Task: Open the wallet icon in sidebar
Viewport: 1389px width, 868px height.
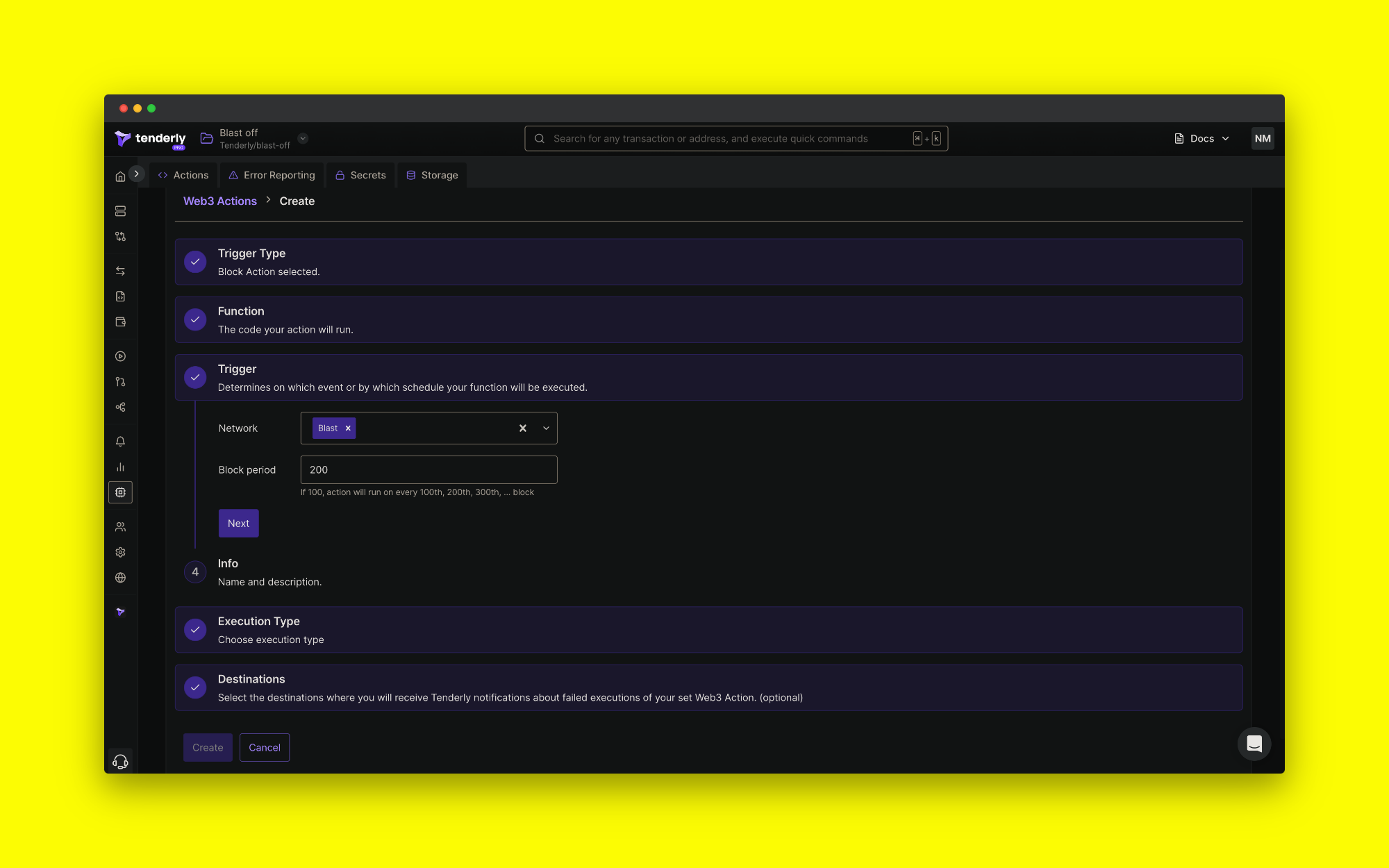Action: click(x=120, y=322)
